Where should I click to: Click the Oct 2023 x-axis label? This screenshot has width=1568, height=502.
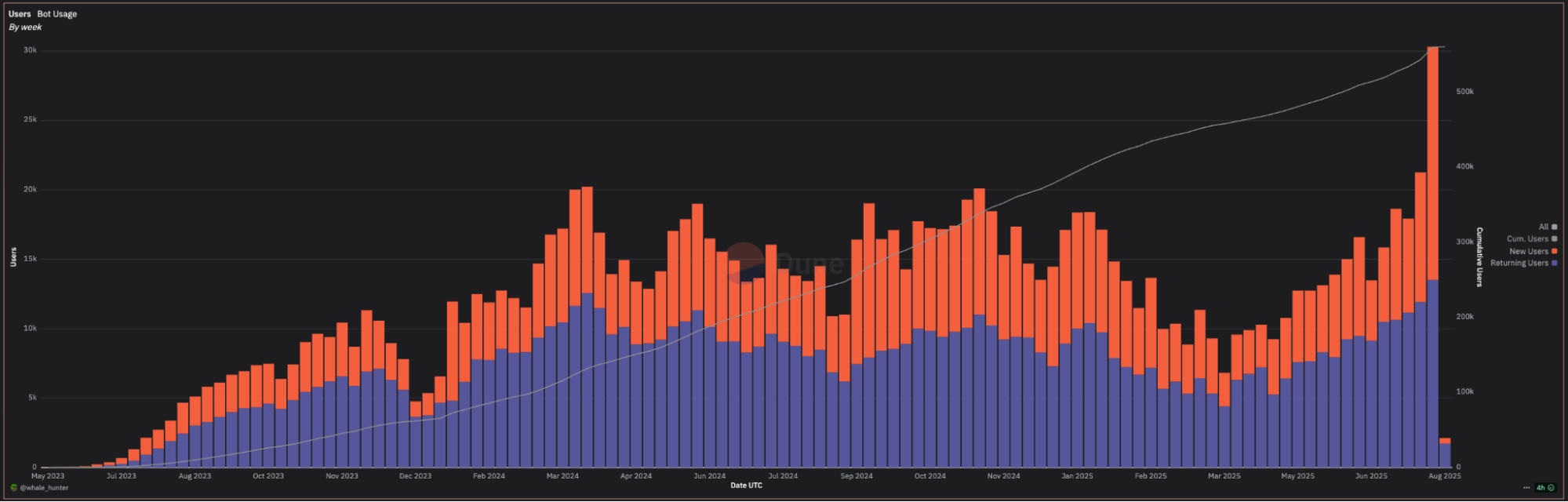tap(268, 476)
